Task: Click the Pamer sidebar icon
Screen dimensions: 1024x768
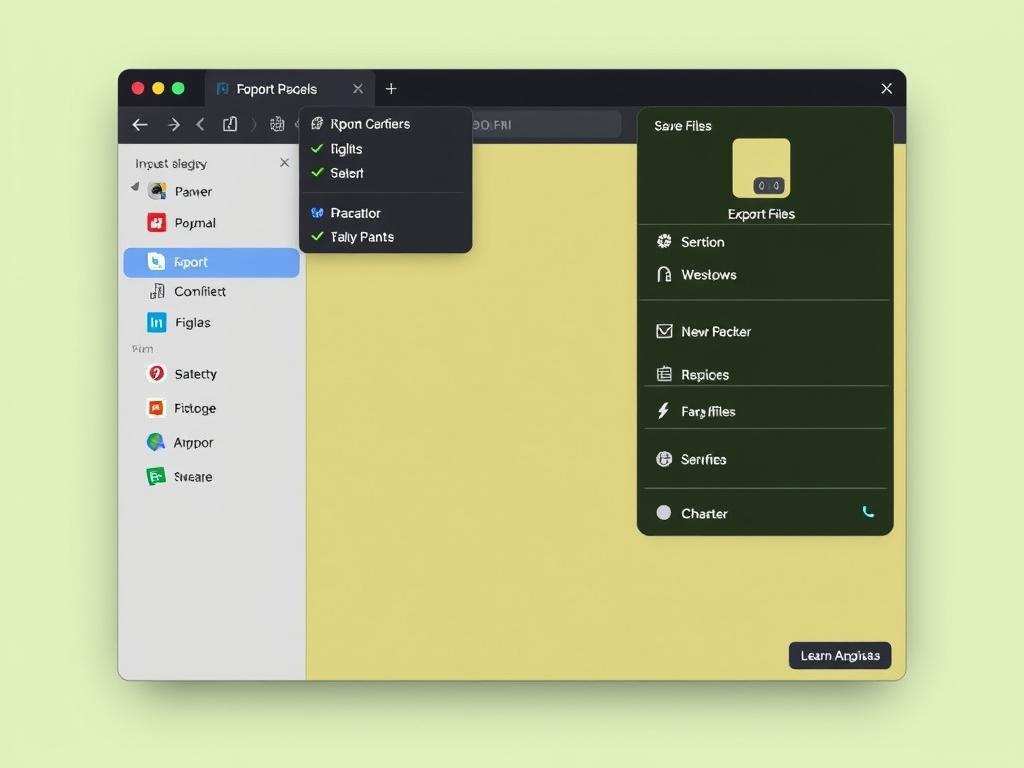Action: pos(157,191)
